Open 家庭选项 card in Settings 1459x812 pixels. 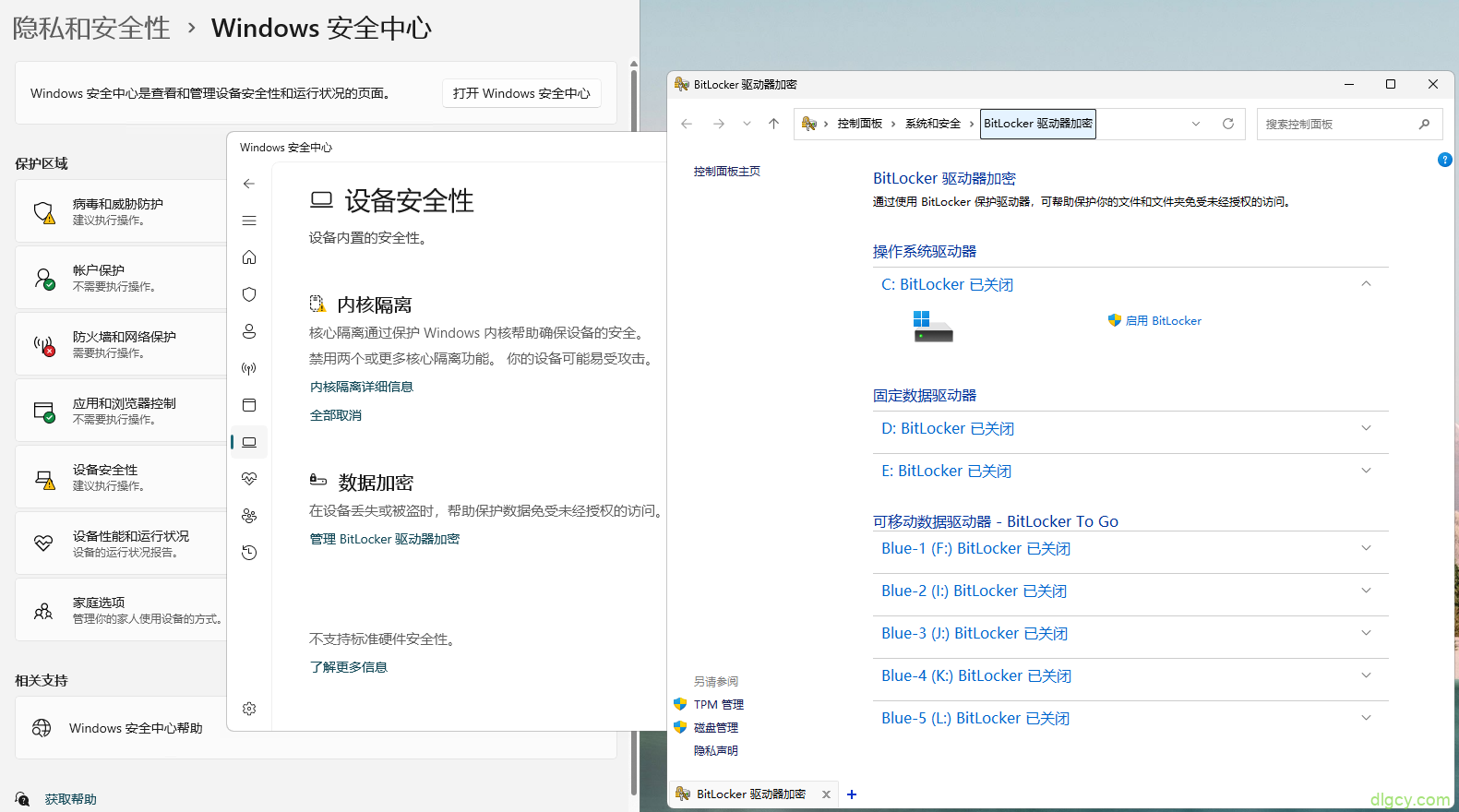122,610
